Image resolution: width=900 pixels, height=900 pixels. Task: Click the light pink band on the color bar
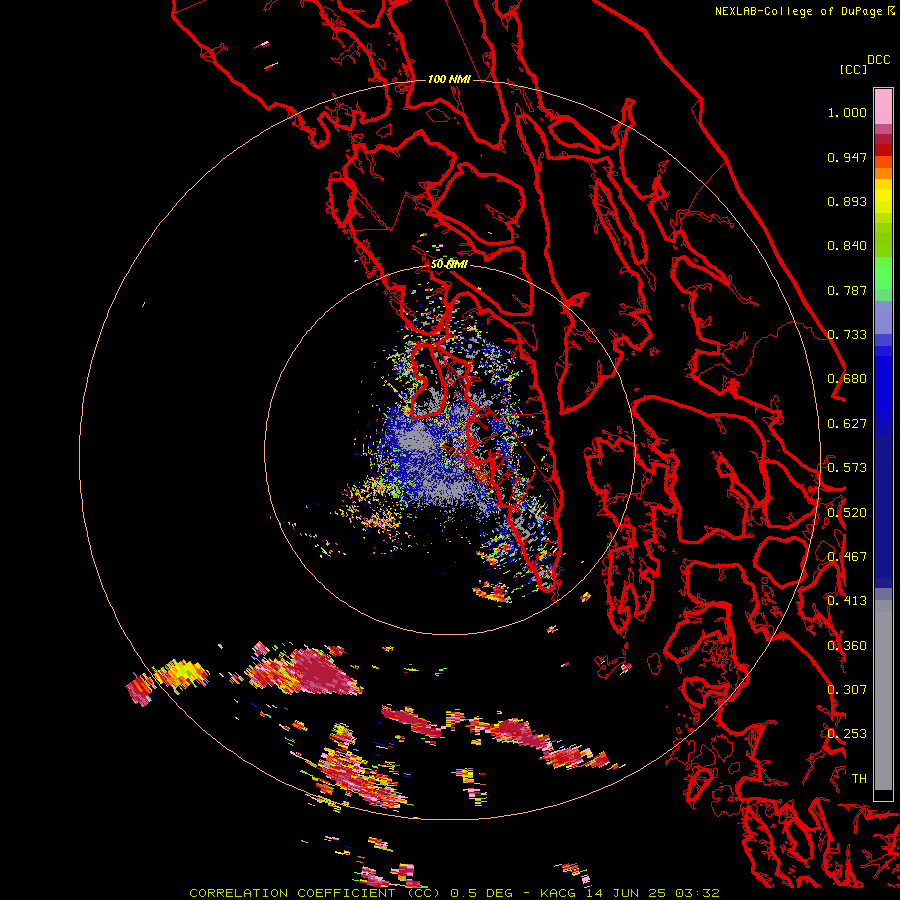[x=883, y=106]
